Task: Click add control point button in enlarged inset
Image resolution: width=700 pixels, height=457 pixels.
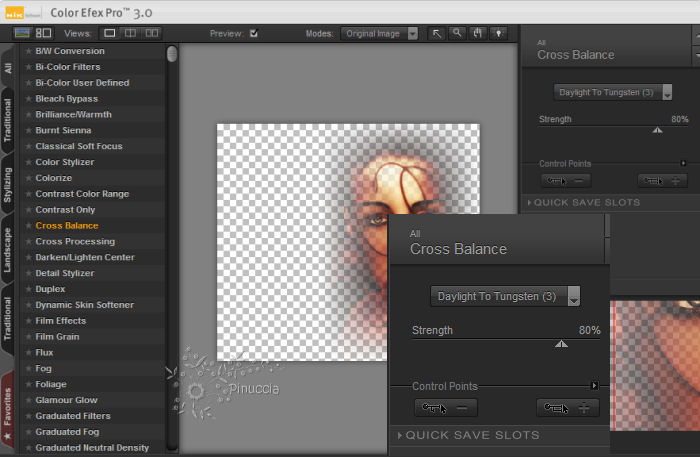Action: tap(567, 408)
